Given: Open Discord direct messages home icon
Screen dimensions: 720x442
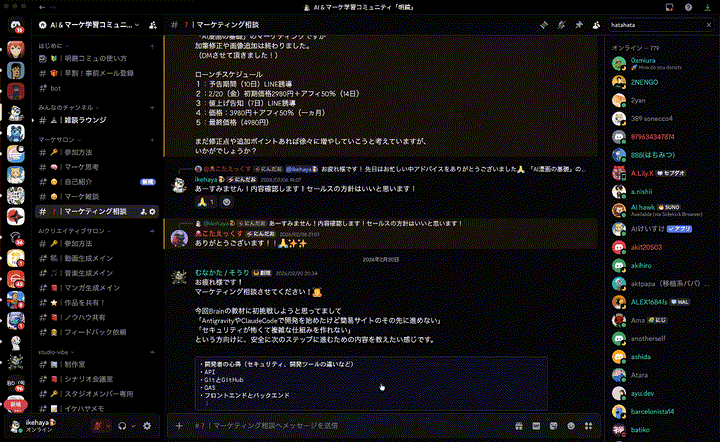Looking at the screenshot, I should 16,23.
